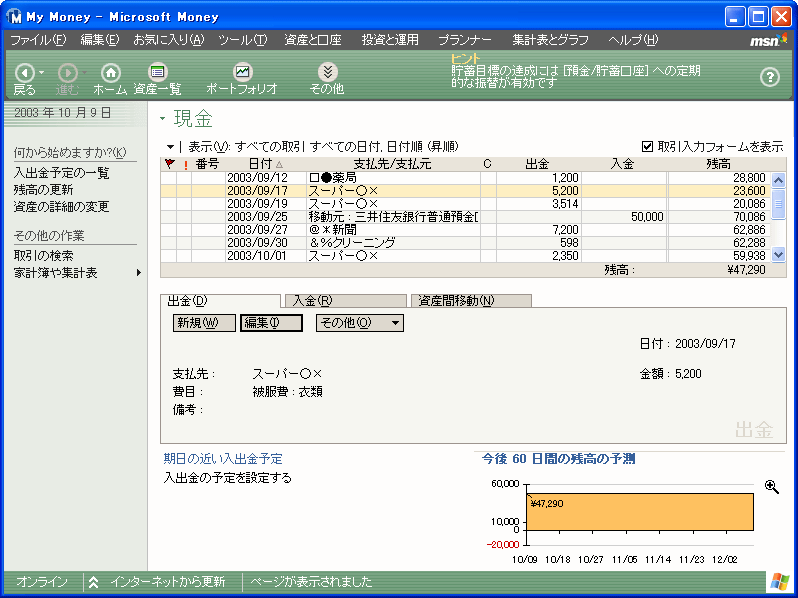
Task: Open the その他(O) dropdown button
Action: pos(360,323)
